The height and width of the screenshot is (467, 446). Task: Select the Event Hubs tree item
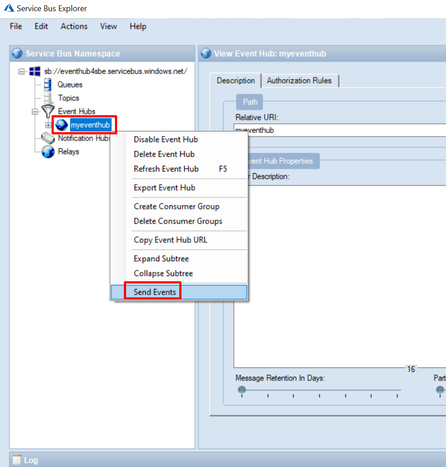coord(76,111)
